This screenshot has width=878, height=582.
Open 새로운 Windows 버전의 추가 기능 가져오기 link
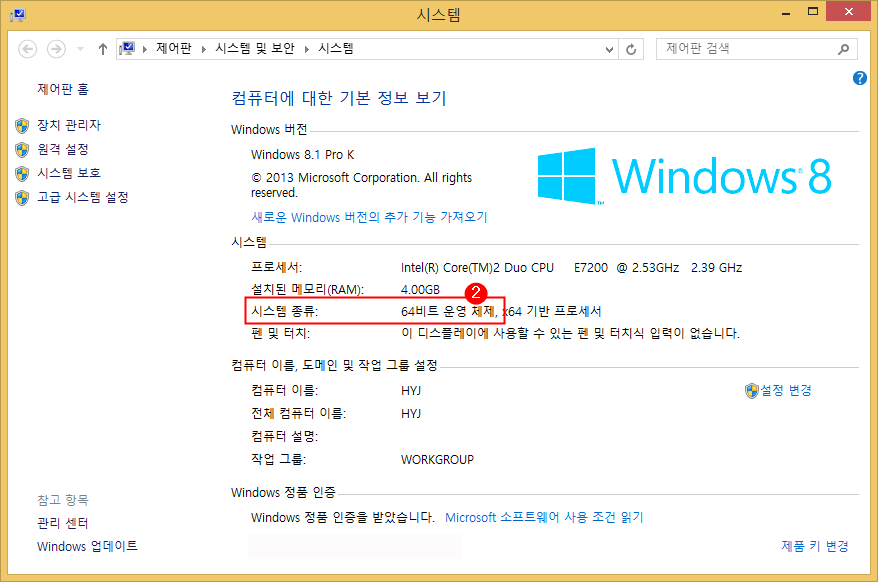tap(369, 217)
